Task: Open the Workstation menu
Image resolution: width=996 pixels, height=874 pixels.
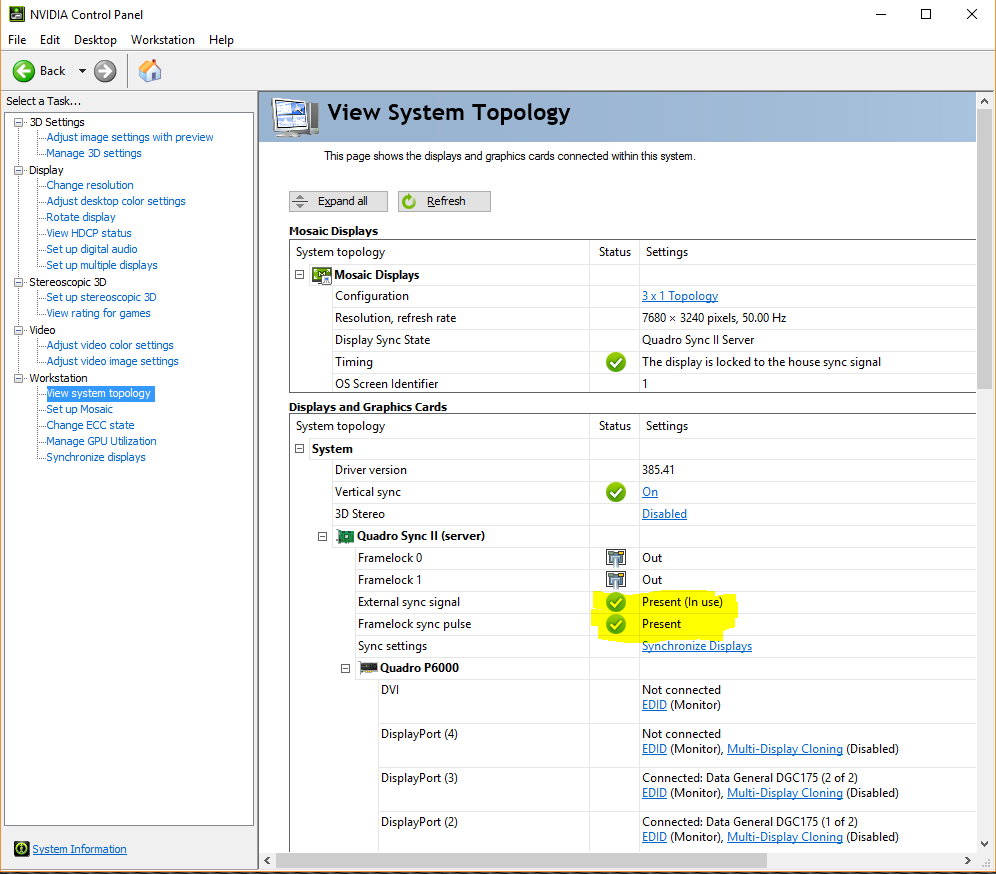Action: pos(163,40)
